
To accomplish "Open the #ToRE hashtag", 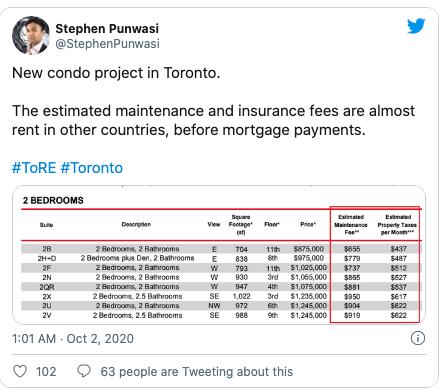I will click(x=34, y=168).
